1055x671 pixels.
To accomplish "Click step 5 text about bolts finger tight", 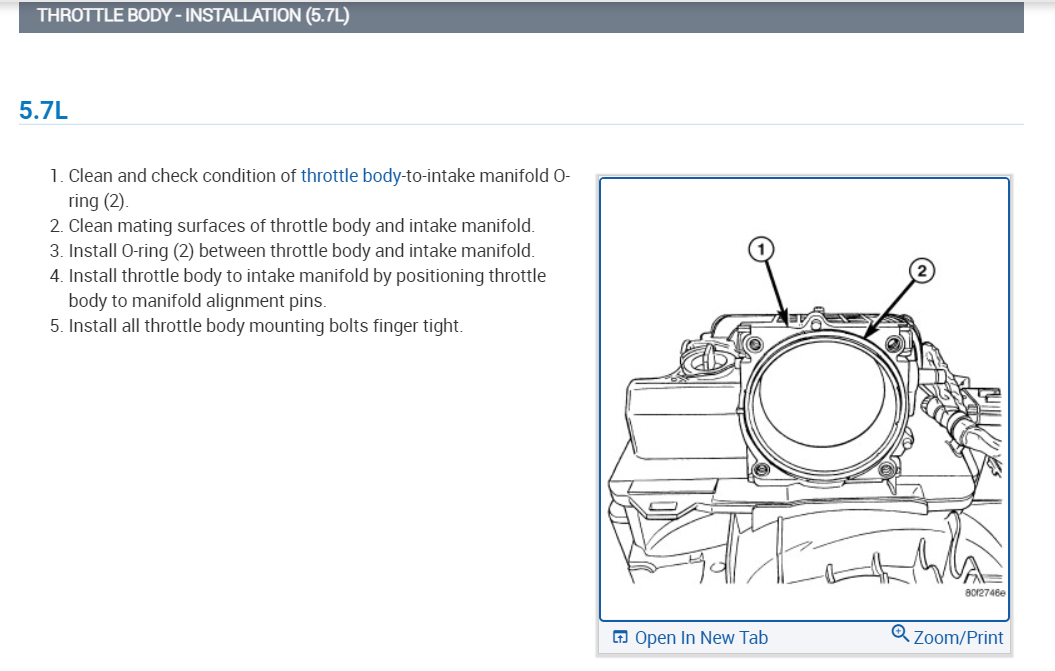I will pyautogui.click(x=266, y=326).
